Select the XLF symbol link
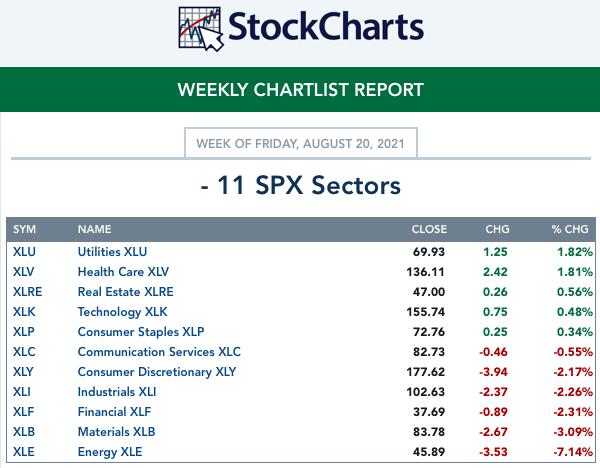 pos(23,412)
